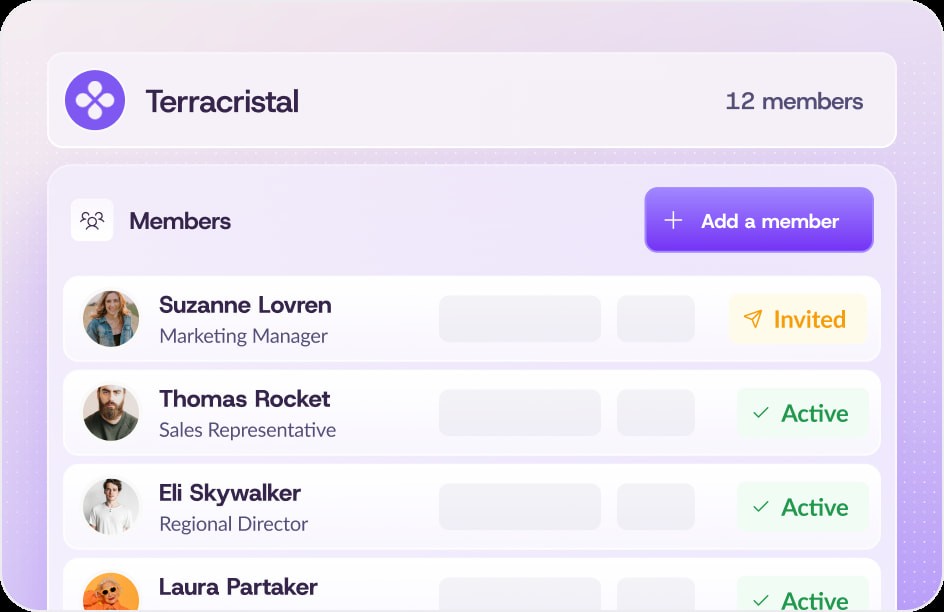
Task: Select the Members group icon
Action: (x=92, y=220)
